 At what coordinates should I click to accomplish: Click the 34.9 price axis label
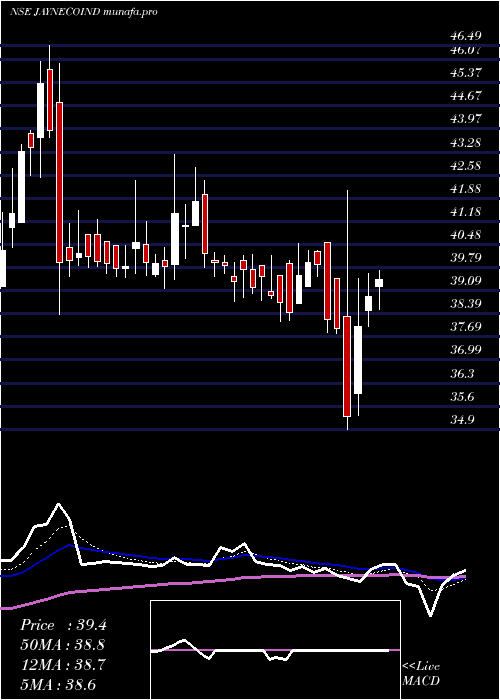point(463,420)
